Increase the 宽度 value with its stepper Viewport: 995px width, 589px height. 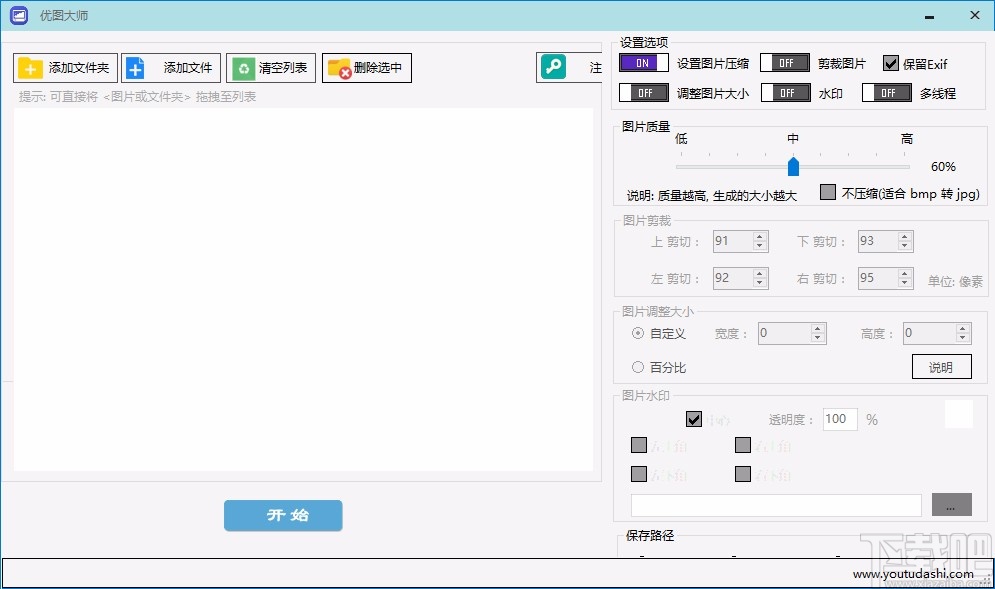tap(815, 328)
